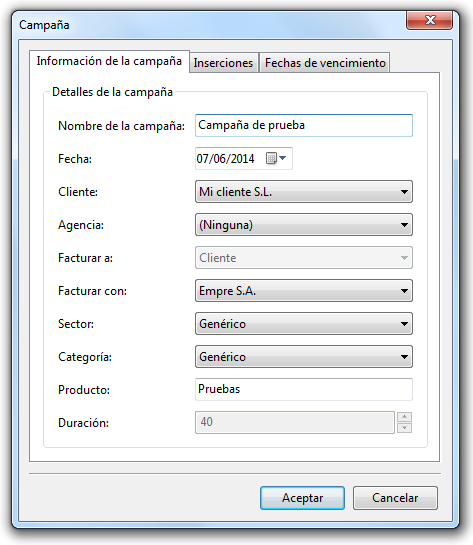
Task: Select the Información de la campaña tab
Action: click(109, 62)
